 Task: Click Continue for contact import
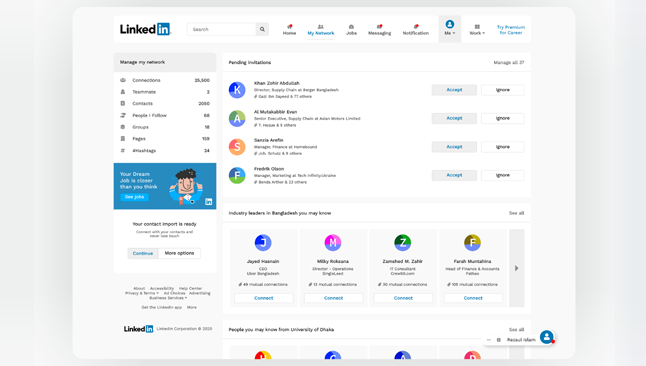[143, 253]
